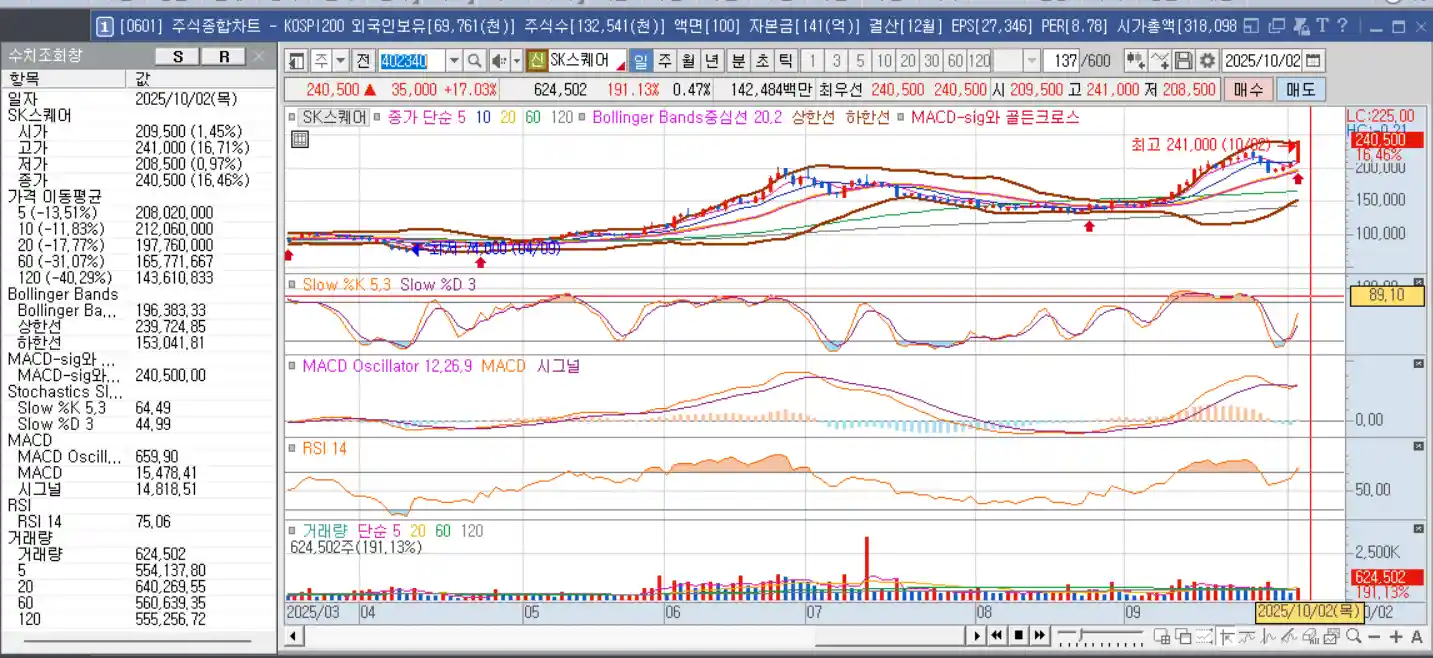Open the calendar icon beside the date
This screenshot has width=1433, height=658.
(x=1312, y=60)
